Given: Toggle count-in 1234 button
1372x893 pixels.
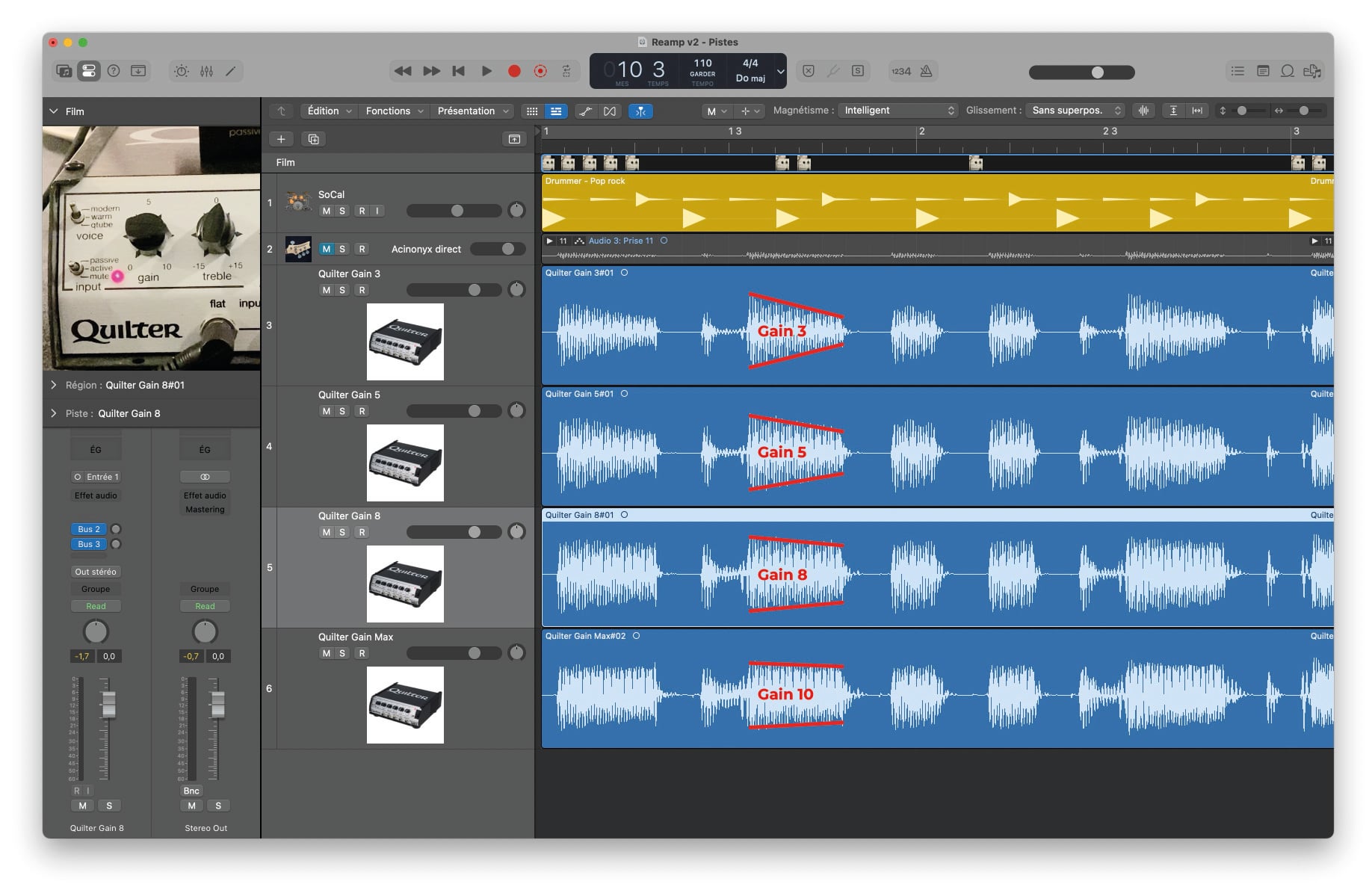Looking at the screenshot, I should point(901,71).
